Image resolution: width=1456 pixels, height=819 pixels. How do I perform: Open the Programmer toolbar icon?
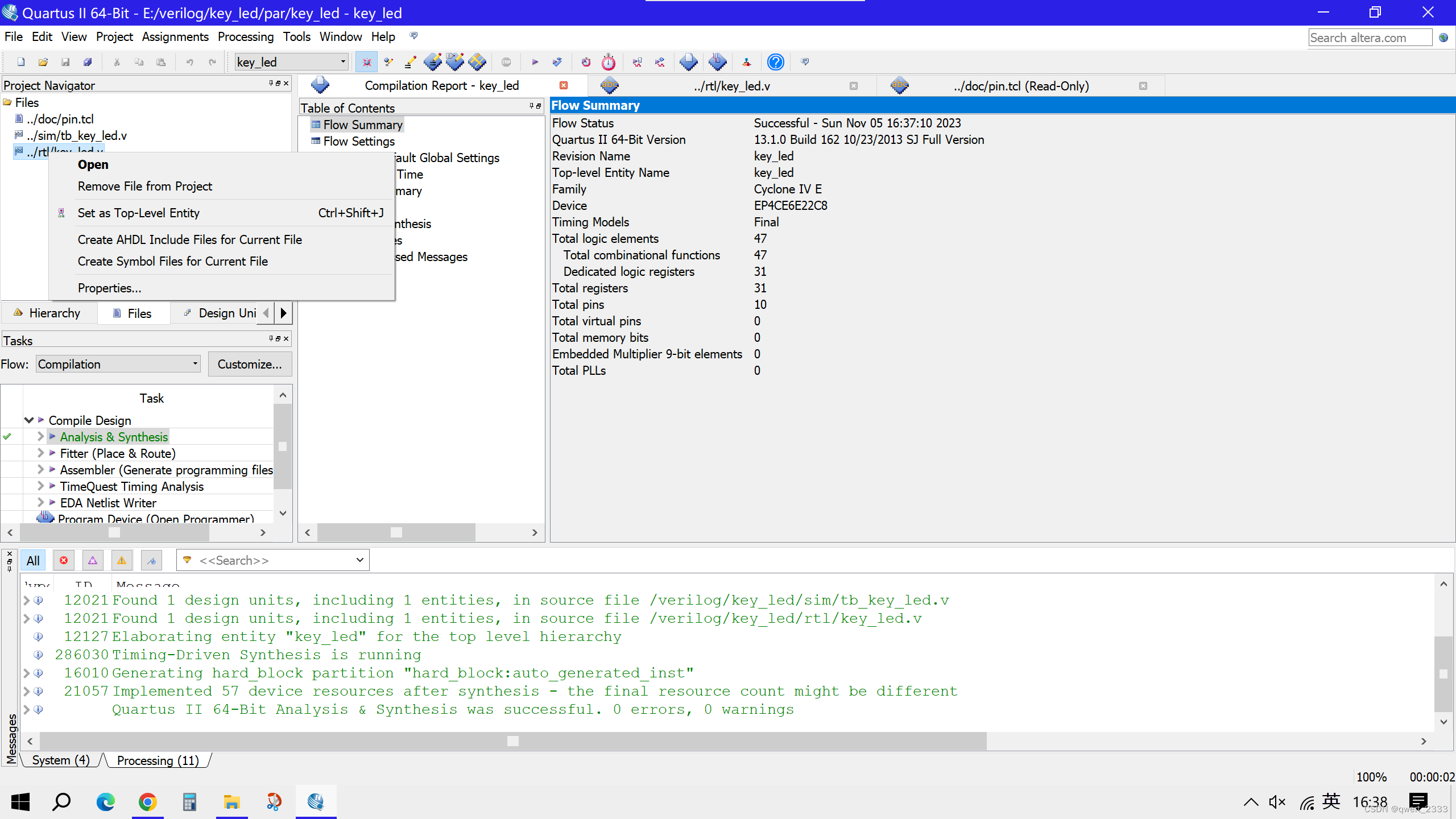tap(718, 62)
